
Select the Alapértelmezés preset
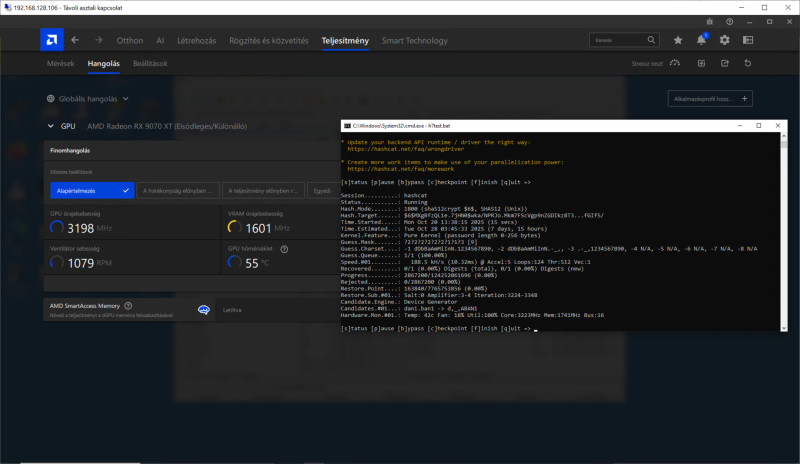pos(92,190)
